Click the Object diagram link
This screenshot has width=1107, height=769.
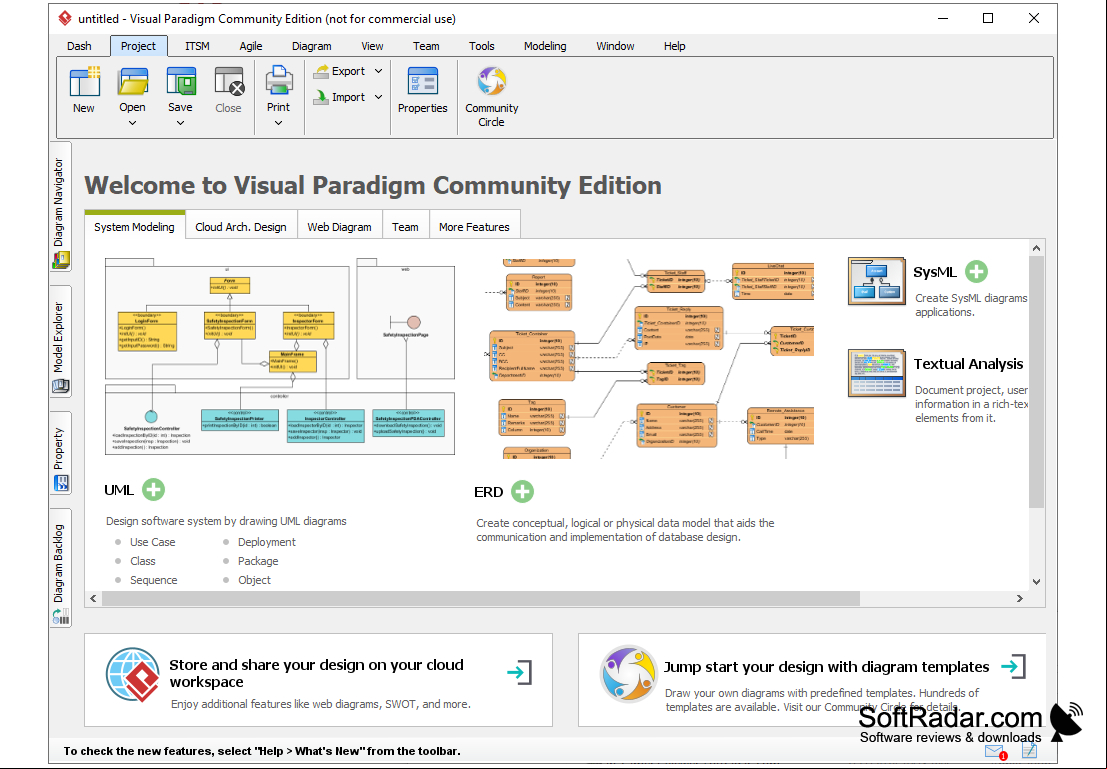(254, 580)
